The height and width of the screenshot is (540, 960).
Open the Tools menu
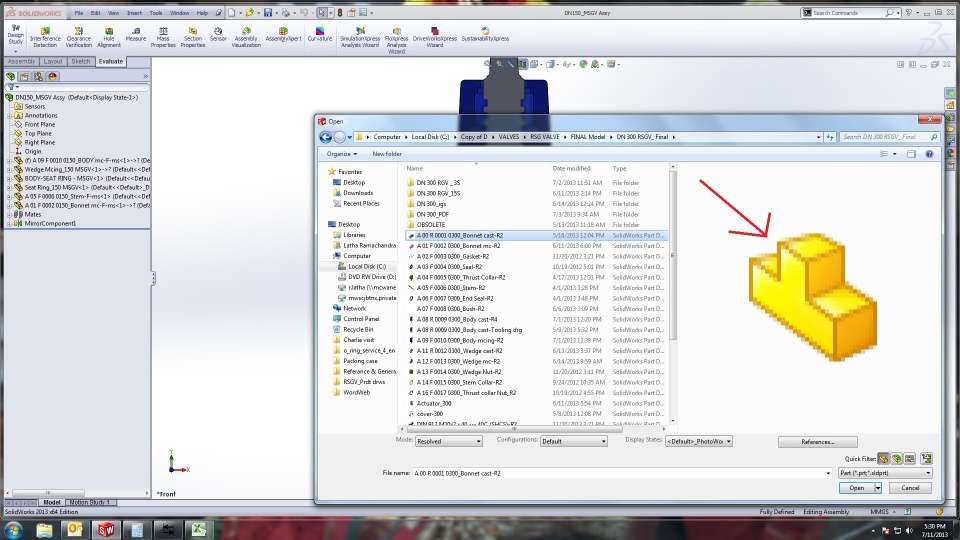coord(156,13)
